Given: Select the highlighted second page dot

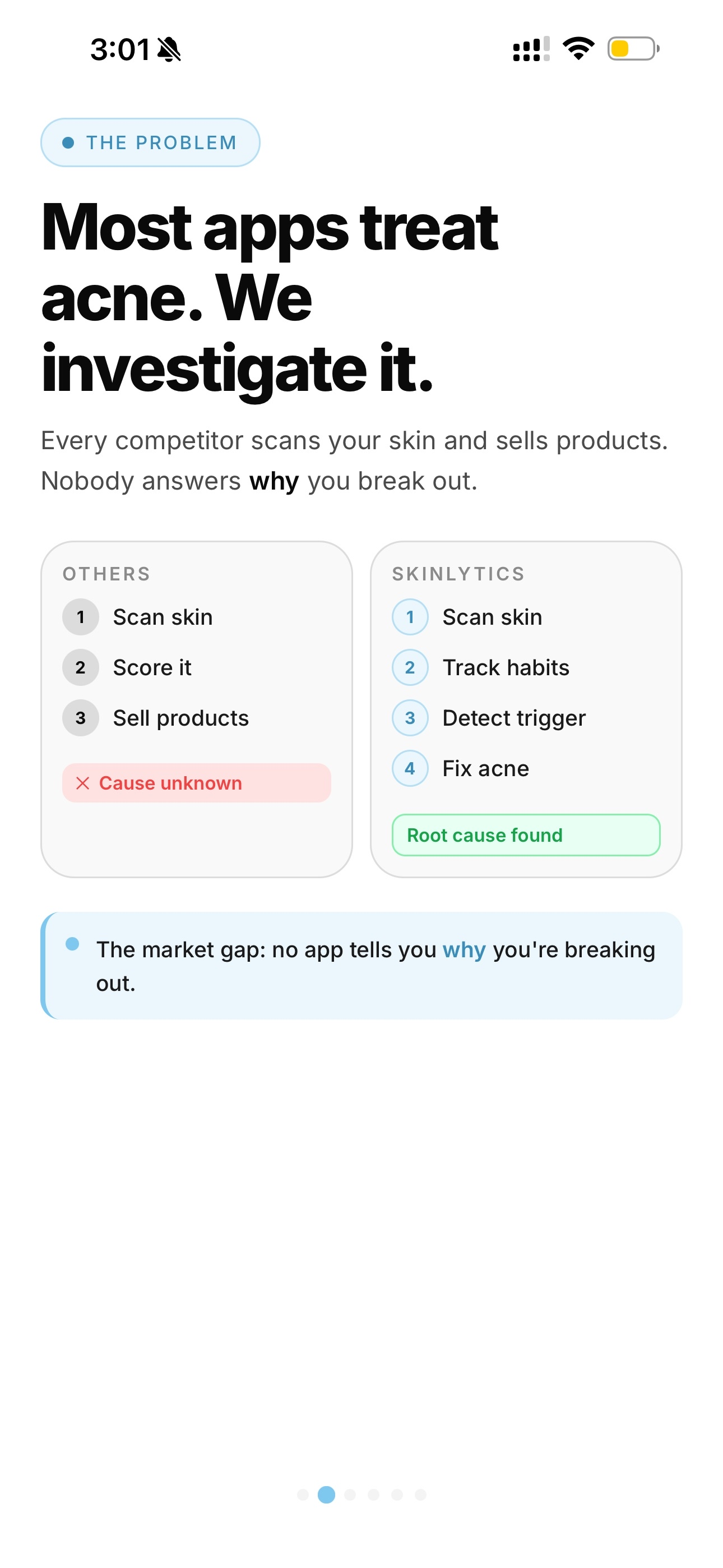Looking at the screenshot, I should (326, 1495).
